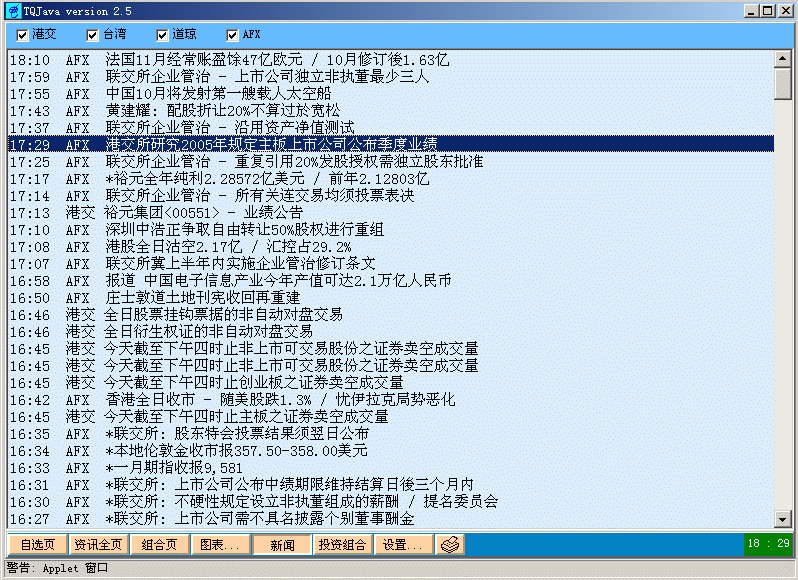798x580 pixels.
Task: Open 全日股票挂钩票据的非自动对盘交易 item
Action: point(391,315)
